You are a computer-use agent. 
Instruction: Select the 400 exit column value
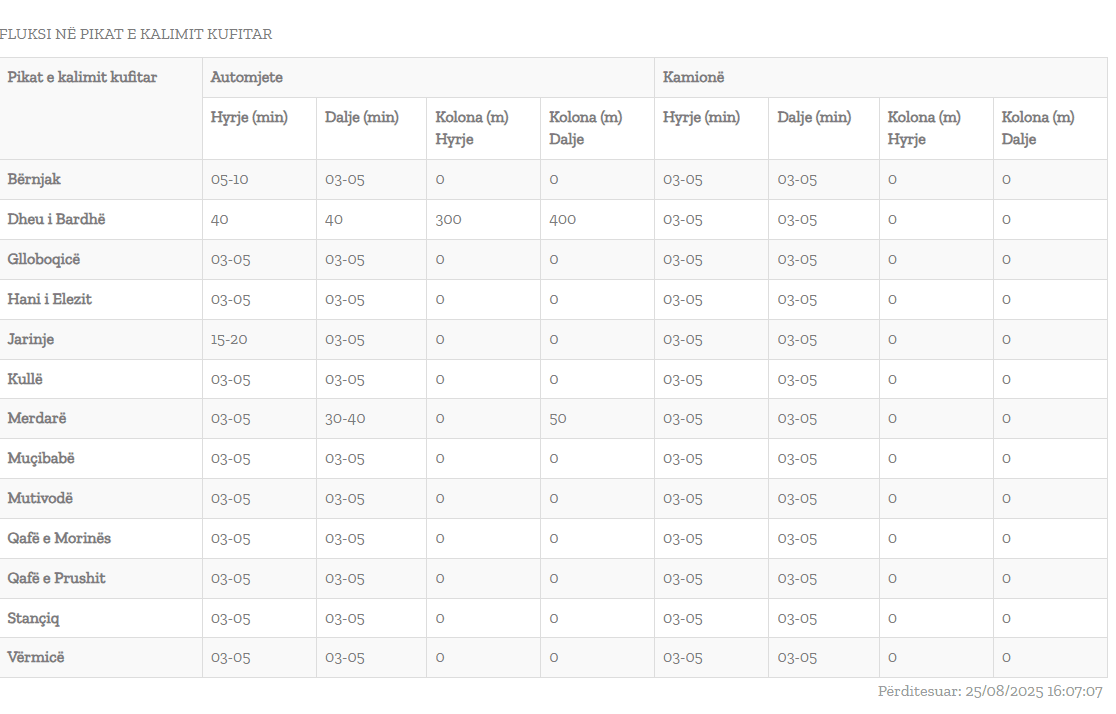(x=562, y=219)
